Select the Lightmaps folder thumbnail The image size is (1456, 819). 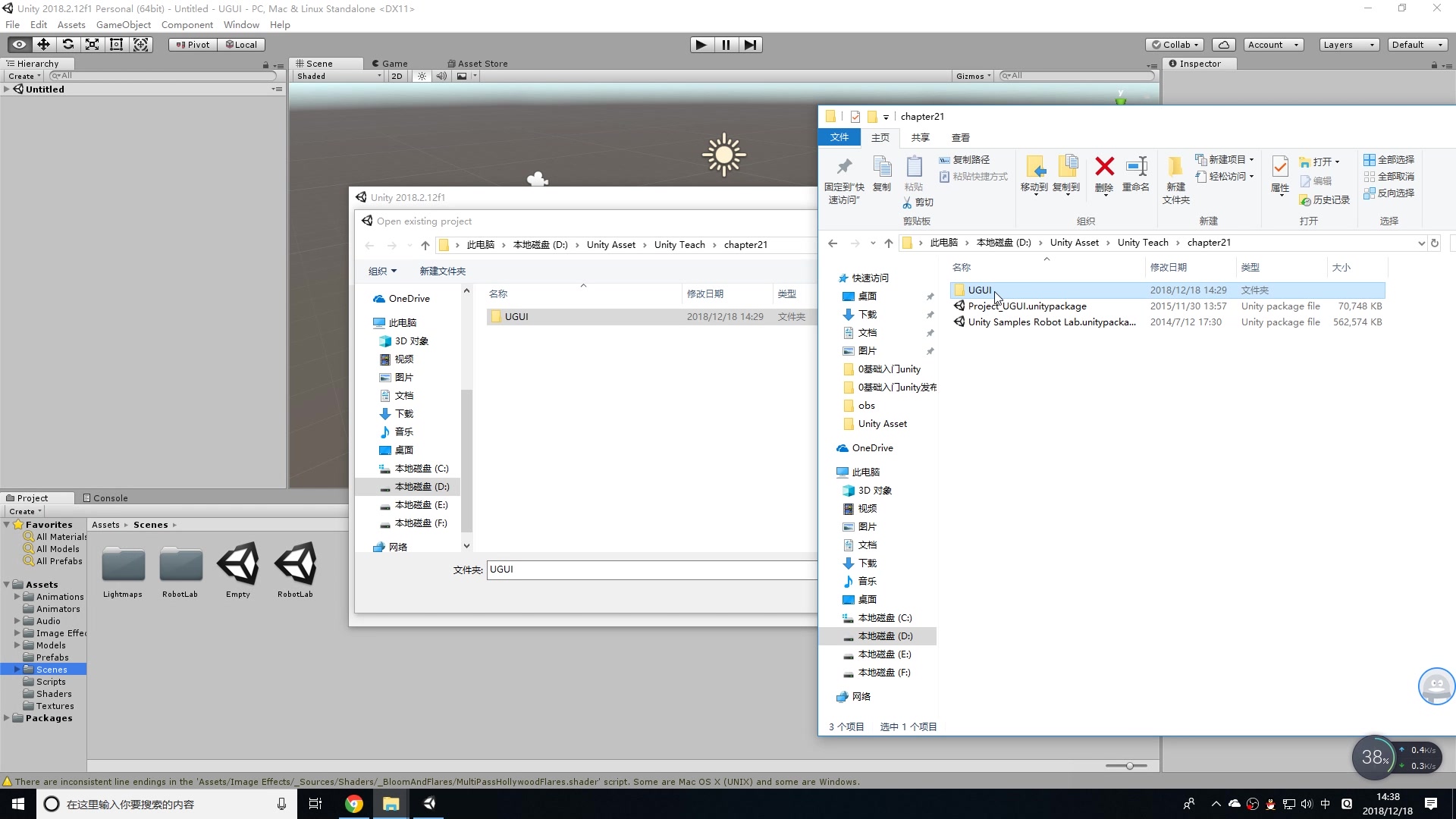pos(123,565)
